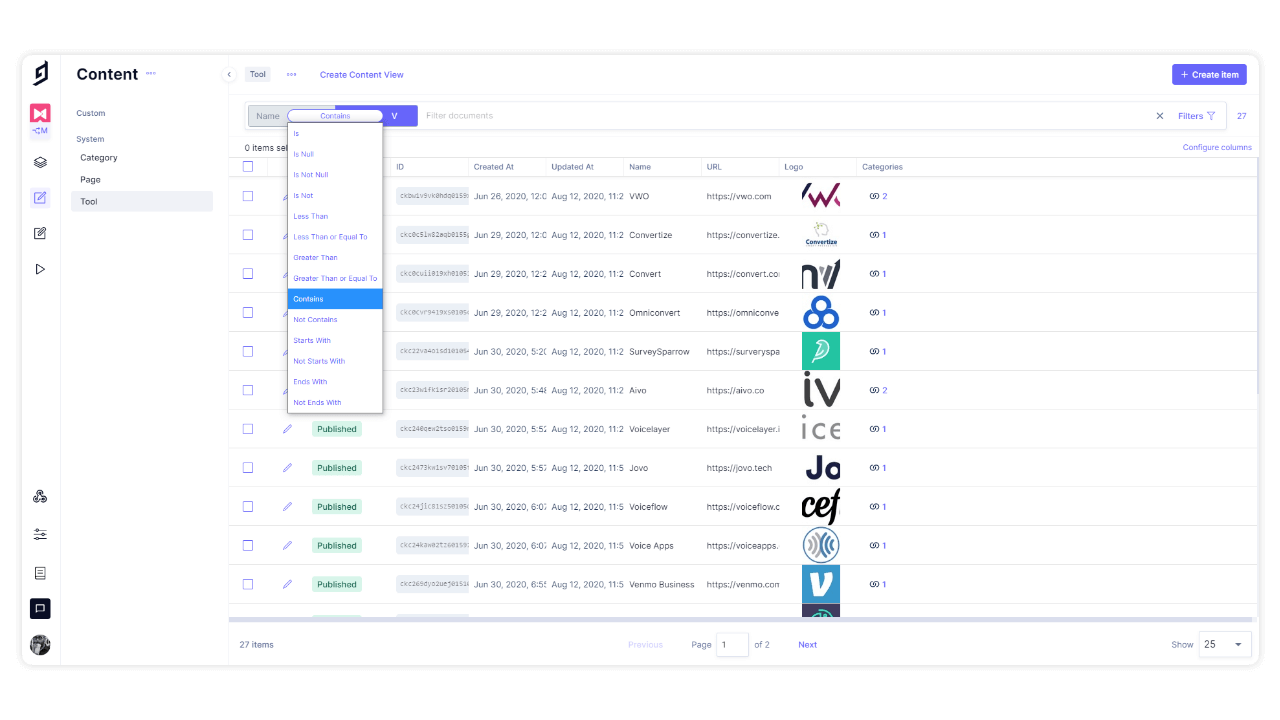Select the Tool model in sidebar
This screenshot has width=1280, height=720.
click(x=142, y=201)
